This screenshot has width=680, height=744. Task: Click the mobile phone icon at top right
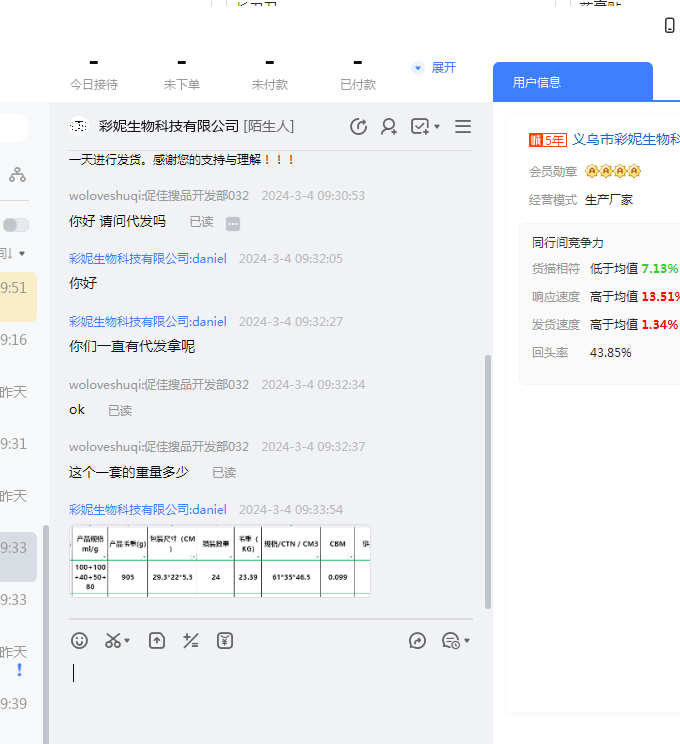pos(669,25)
